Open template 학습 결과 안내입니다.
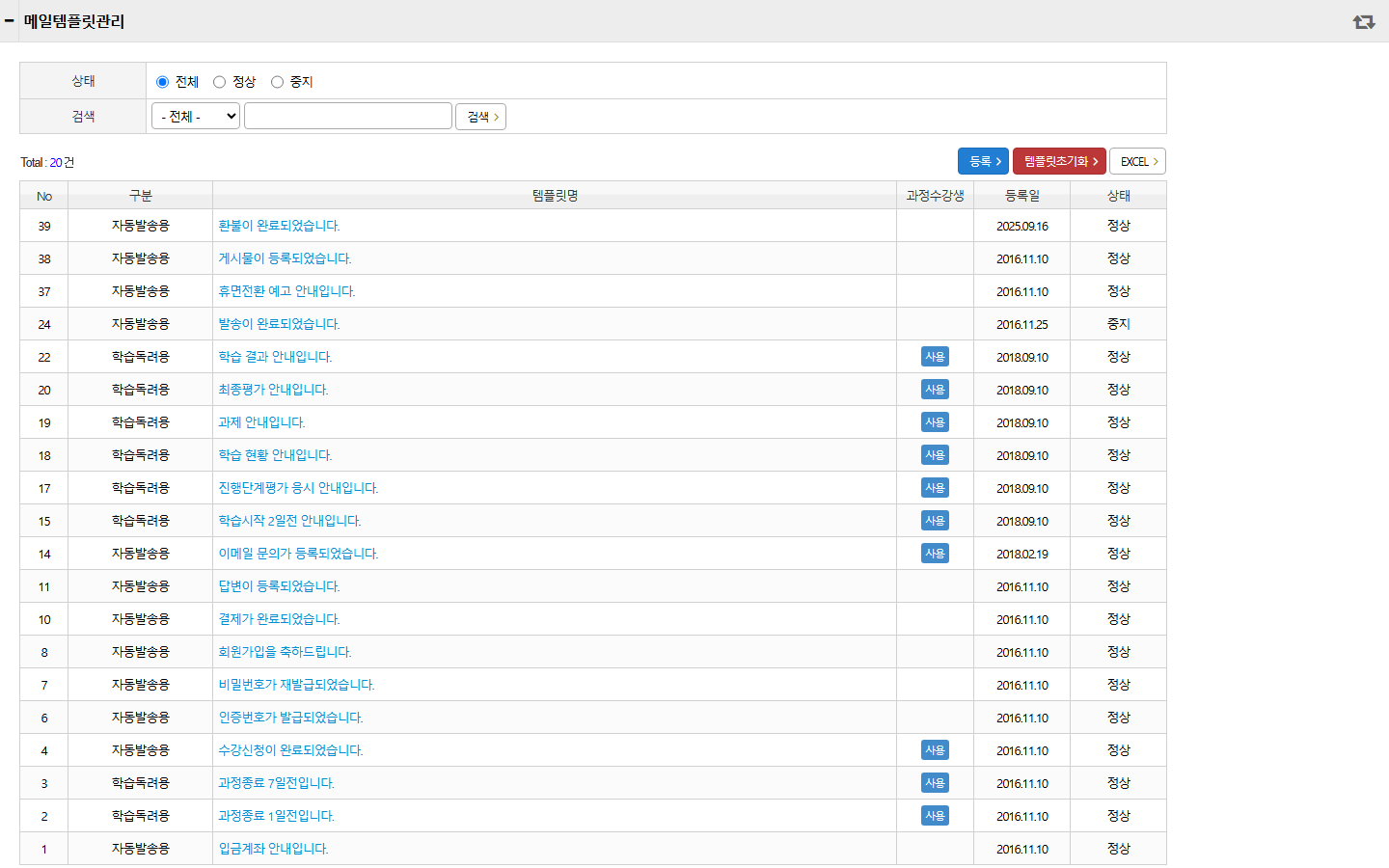Viewport: 1389px width, 868px height. point(275,357)
